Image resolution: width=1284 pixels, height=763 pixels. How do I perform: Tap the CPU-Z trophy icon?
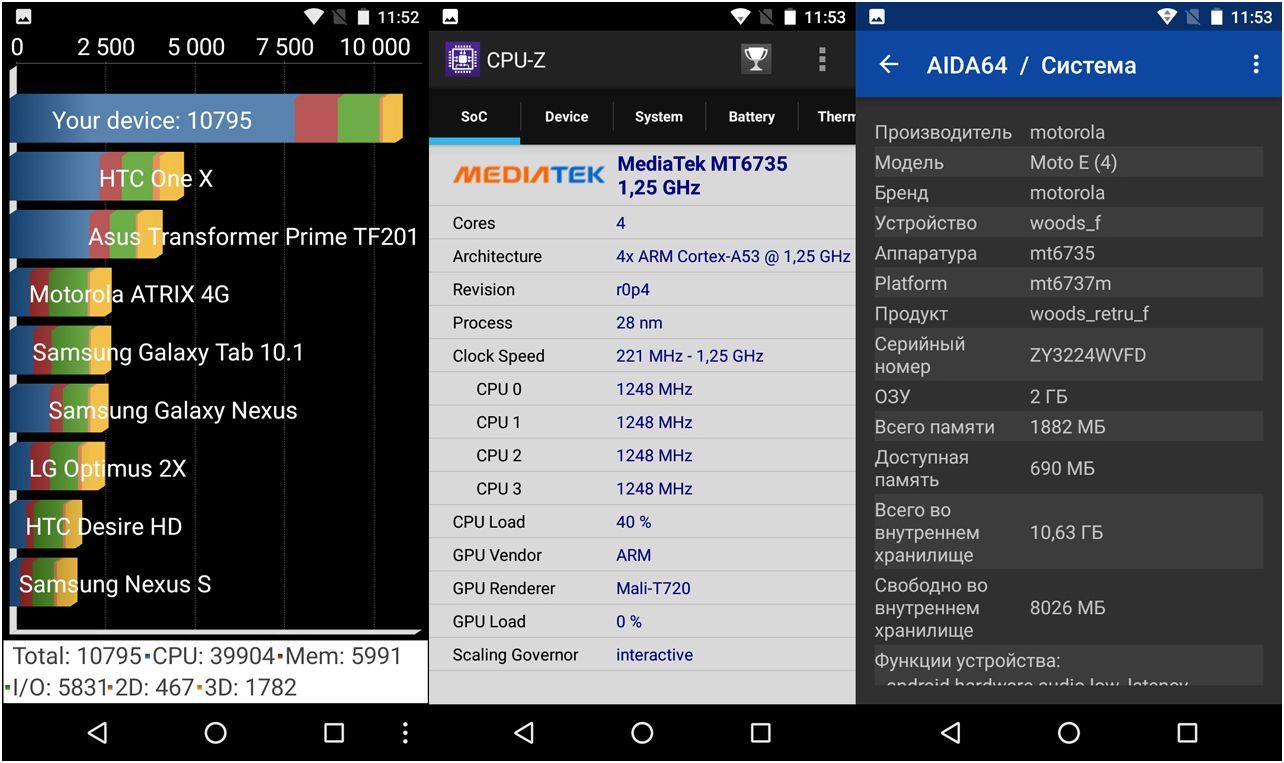756,60
